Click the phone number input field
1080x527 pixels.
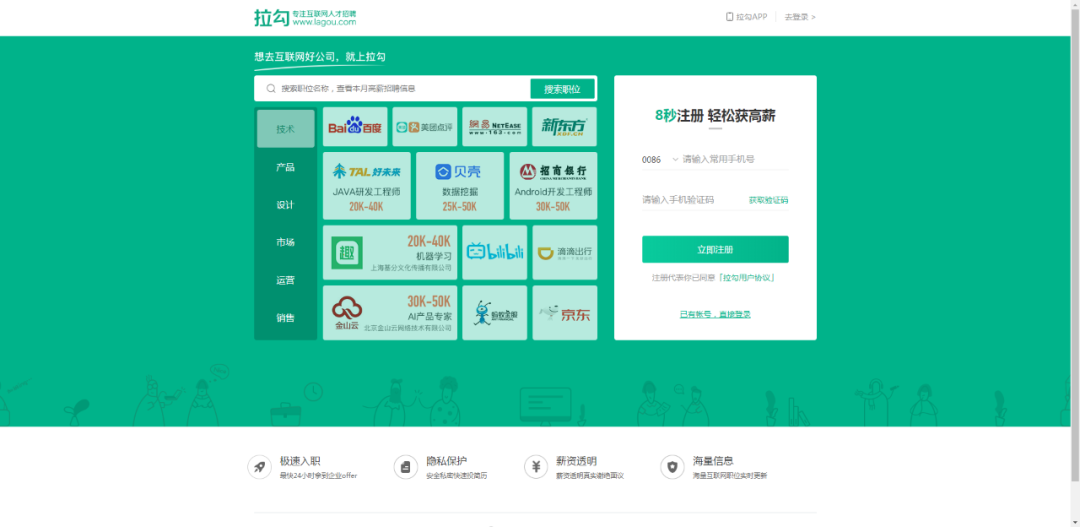click(735, 159)
